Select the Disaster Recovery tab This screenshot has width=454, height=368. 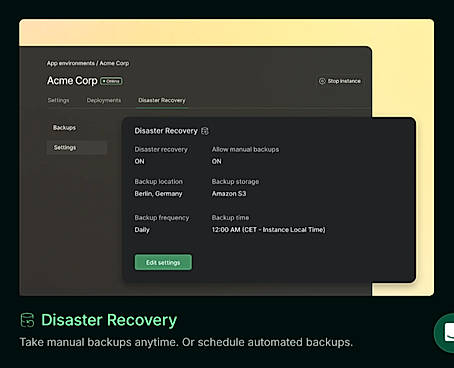click(162, 100)
